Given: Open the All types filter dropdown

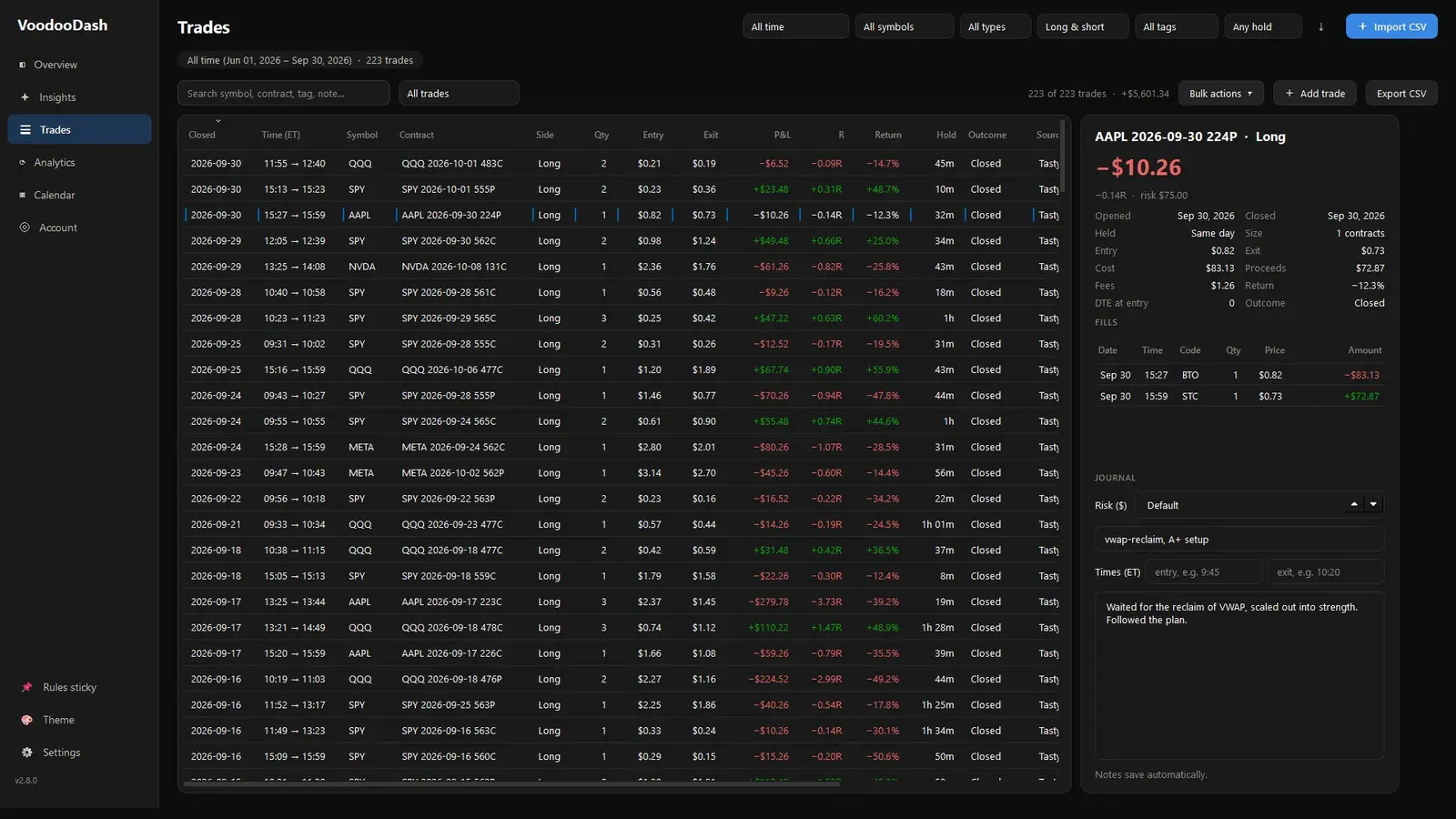Looking at the screenshot, I should pos(995,26).
